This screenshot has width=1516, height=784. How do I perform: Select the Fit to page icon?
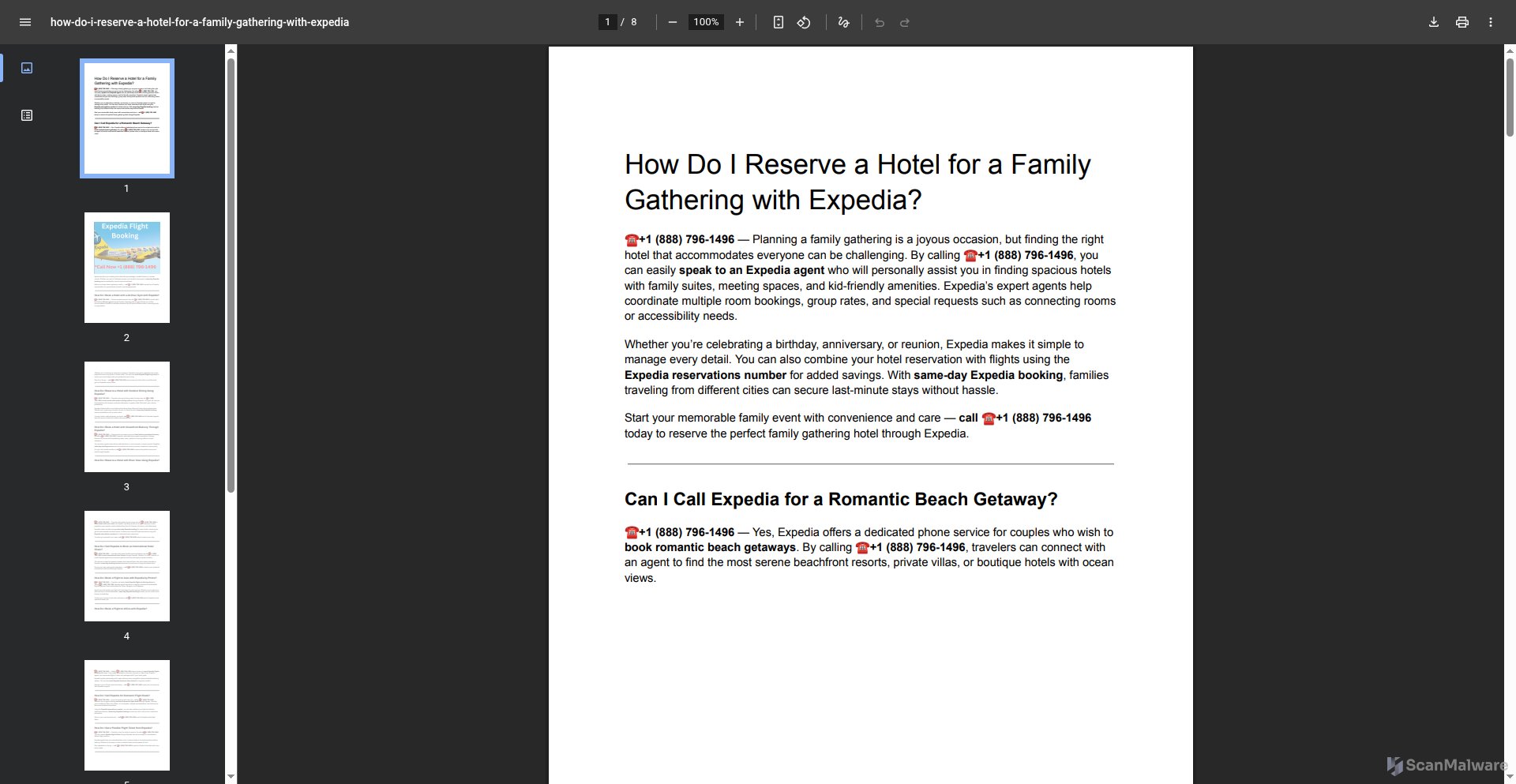tap(779, 22)
